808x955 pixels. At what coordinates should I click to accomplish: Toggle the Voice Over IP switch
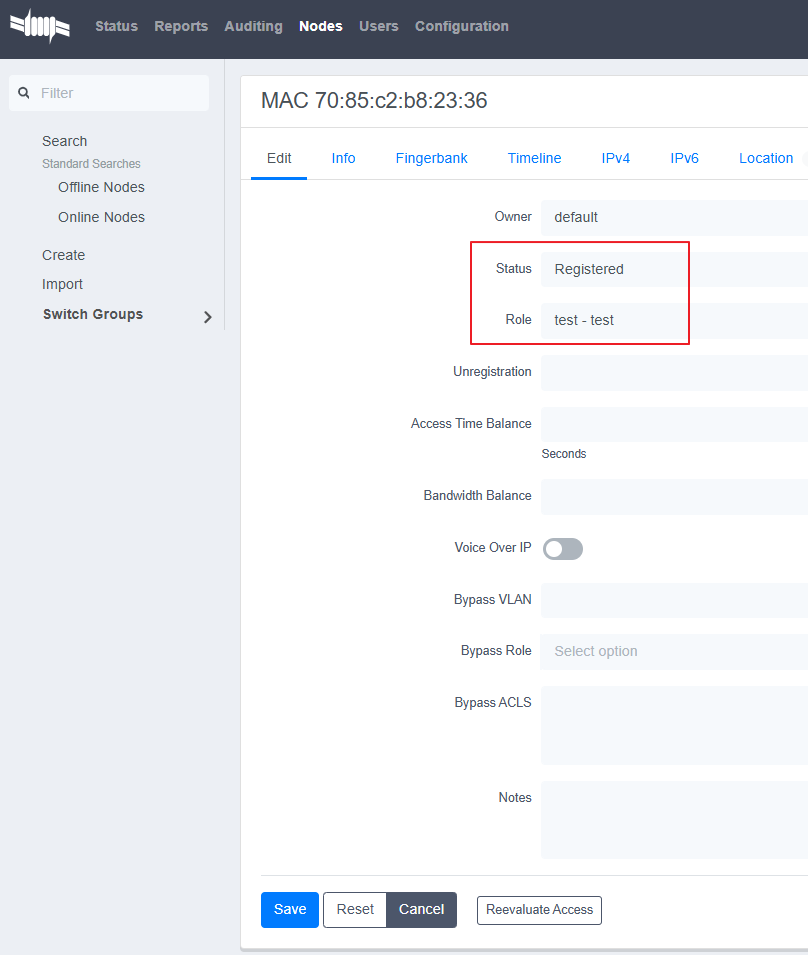click(x=563, y=549)
